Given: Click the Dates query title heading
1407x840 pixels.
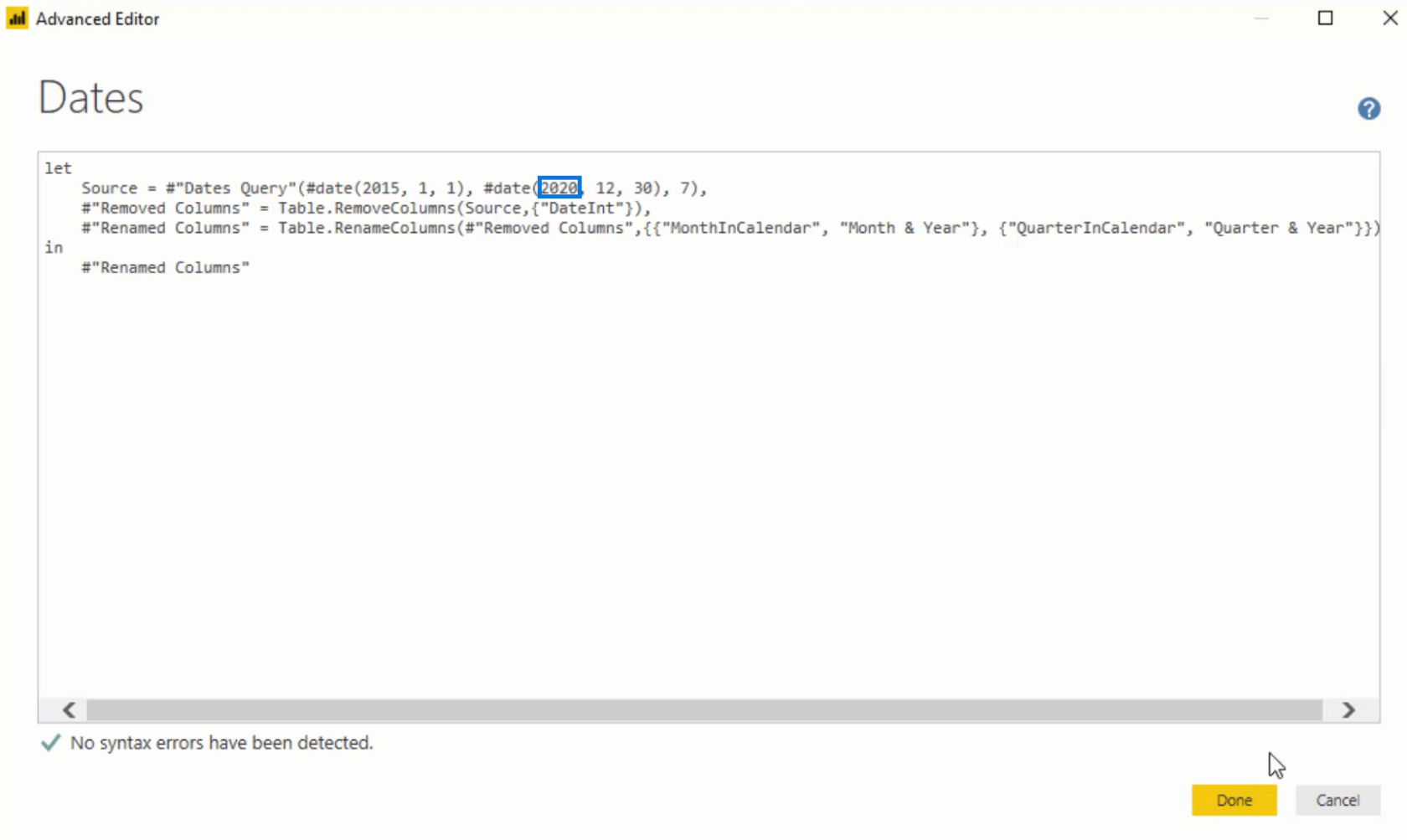Looking at the screenshot, I should [91, 97].
